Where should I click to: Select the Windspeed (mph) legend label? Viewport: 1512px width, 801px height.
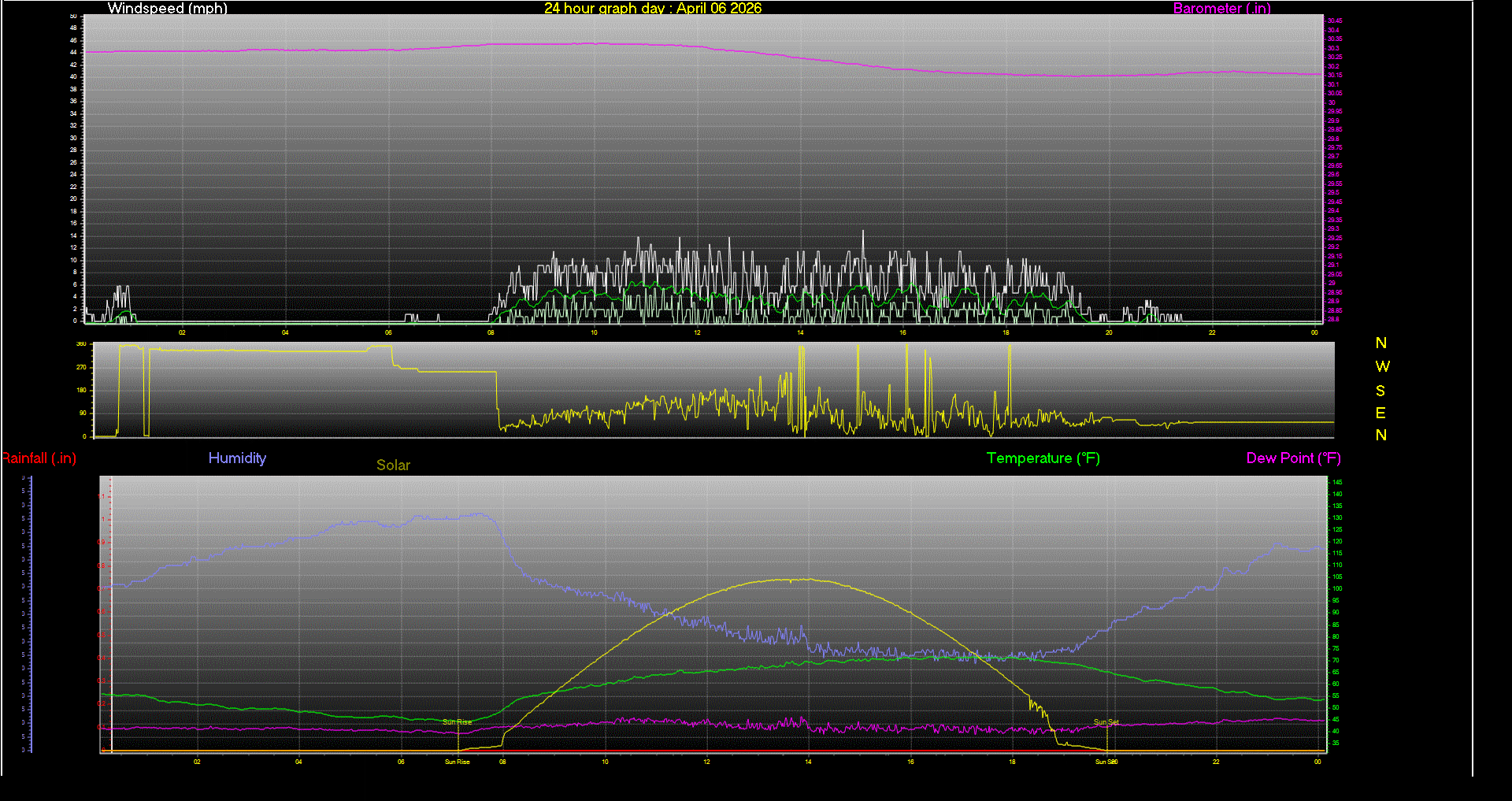click(167, 9)
